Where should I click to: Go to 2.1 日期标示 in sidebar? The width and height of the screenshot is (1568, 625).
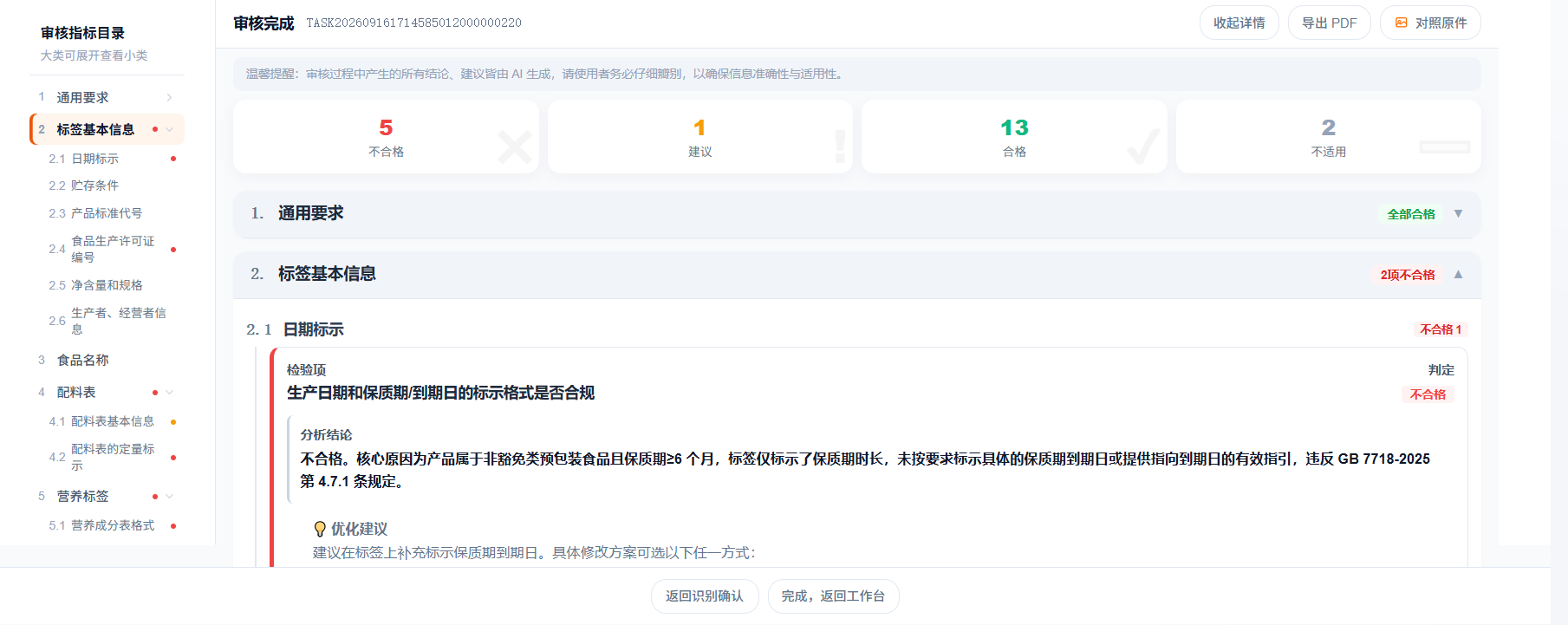(113, 159)
